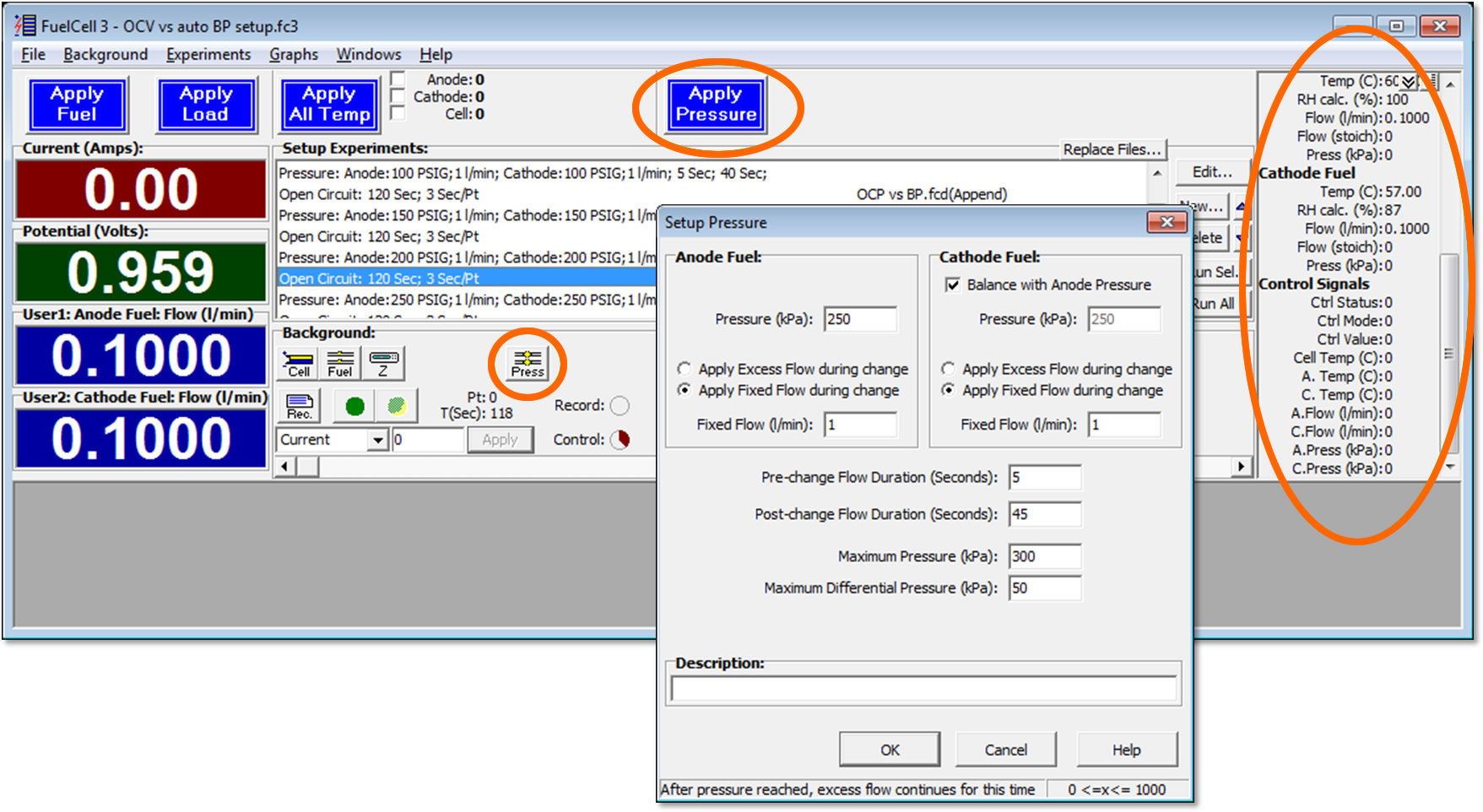This screenshot has width=1483, height=812.
Task: Click OK in Setup Pressure dialog
Action: click(890, 750)
